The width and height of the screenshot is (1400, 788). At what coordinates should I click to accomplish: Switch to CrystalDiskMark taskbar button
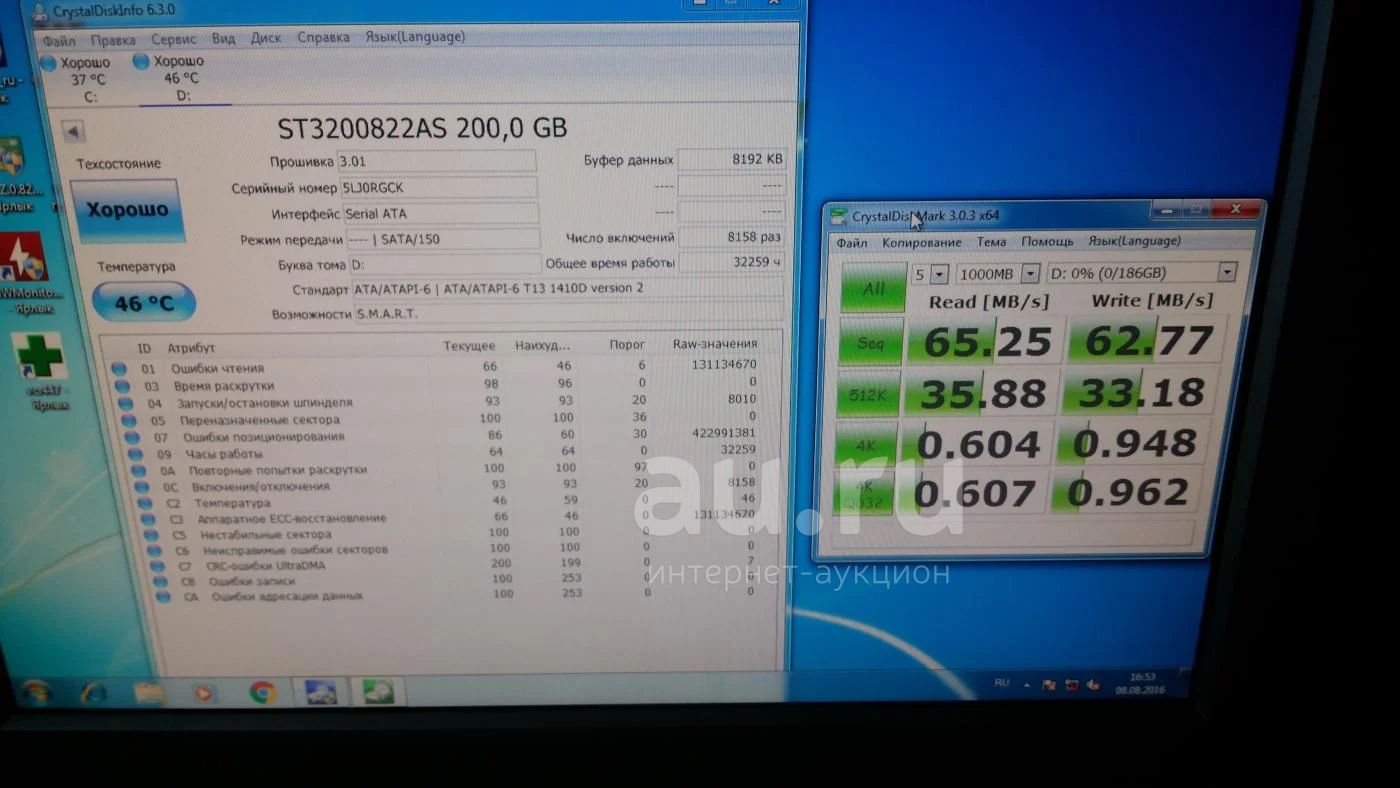pos(378,691)
